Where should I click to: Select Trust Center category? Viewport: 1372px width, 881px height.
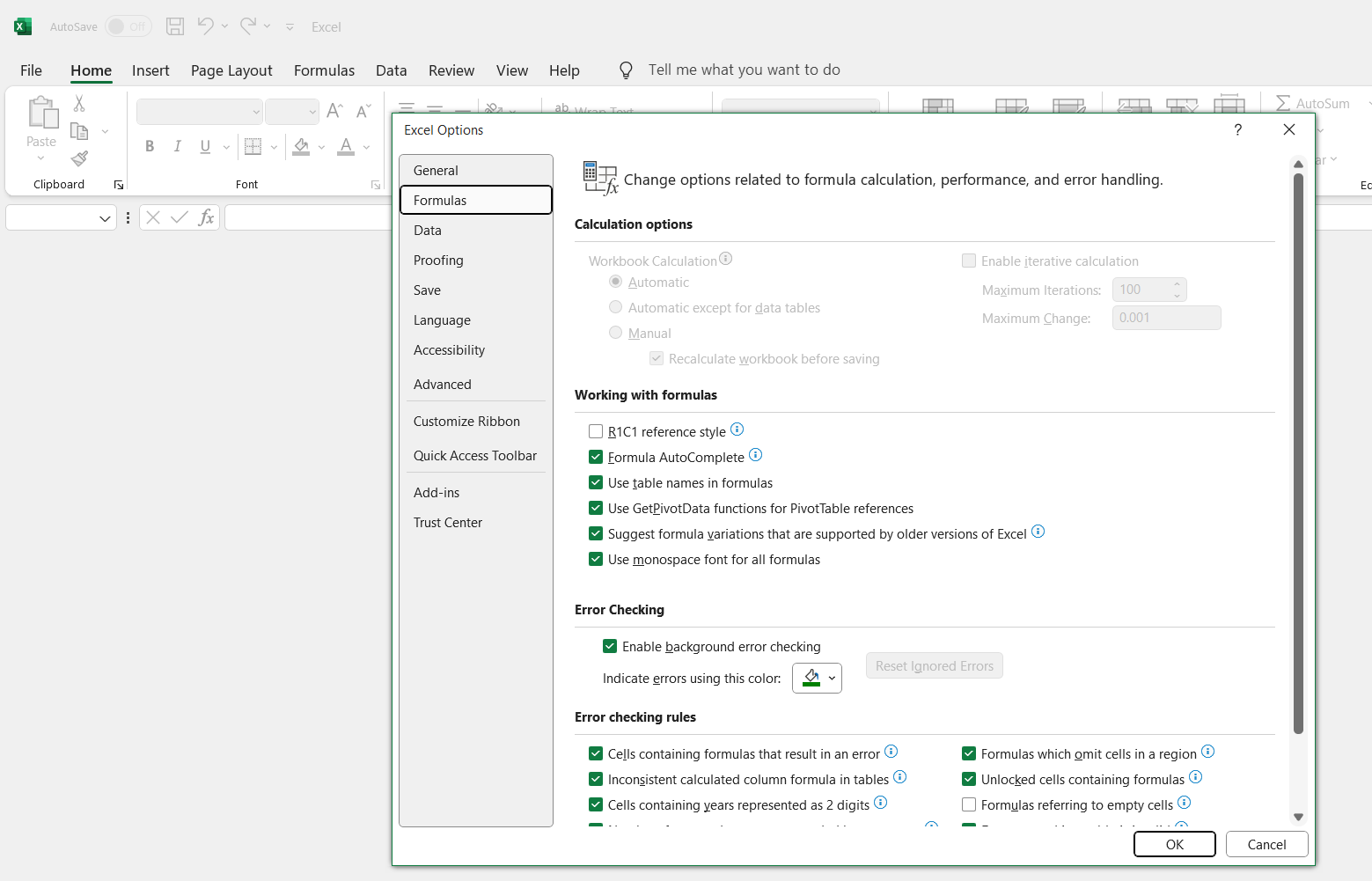pos(476,523)
